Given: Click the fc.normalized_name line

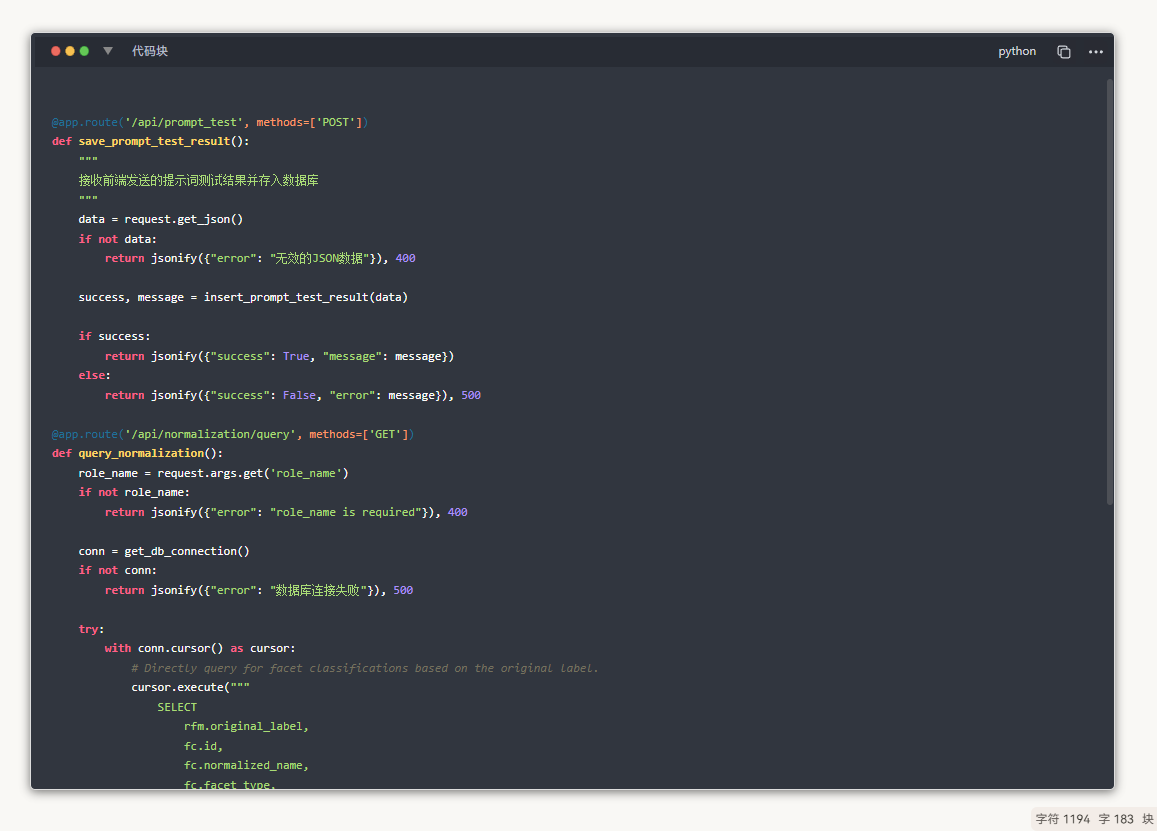Looking at the screenshot, I should (246, 765).
